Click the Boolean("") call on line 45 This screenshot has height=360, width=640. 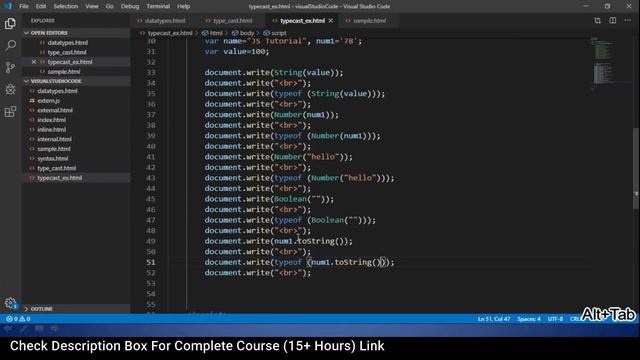coord(301,199)
